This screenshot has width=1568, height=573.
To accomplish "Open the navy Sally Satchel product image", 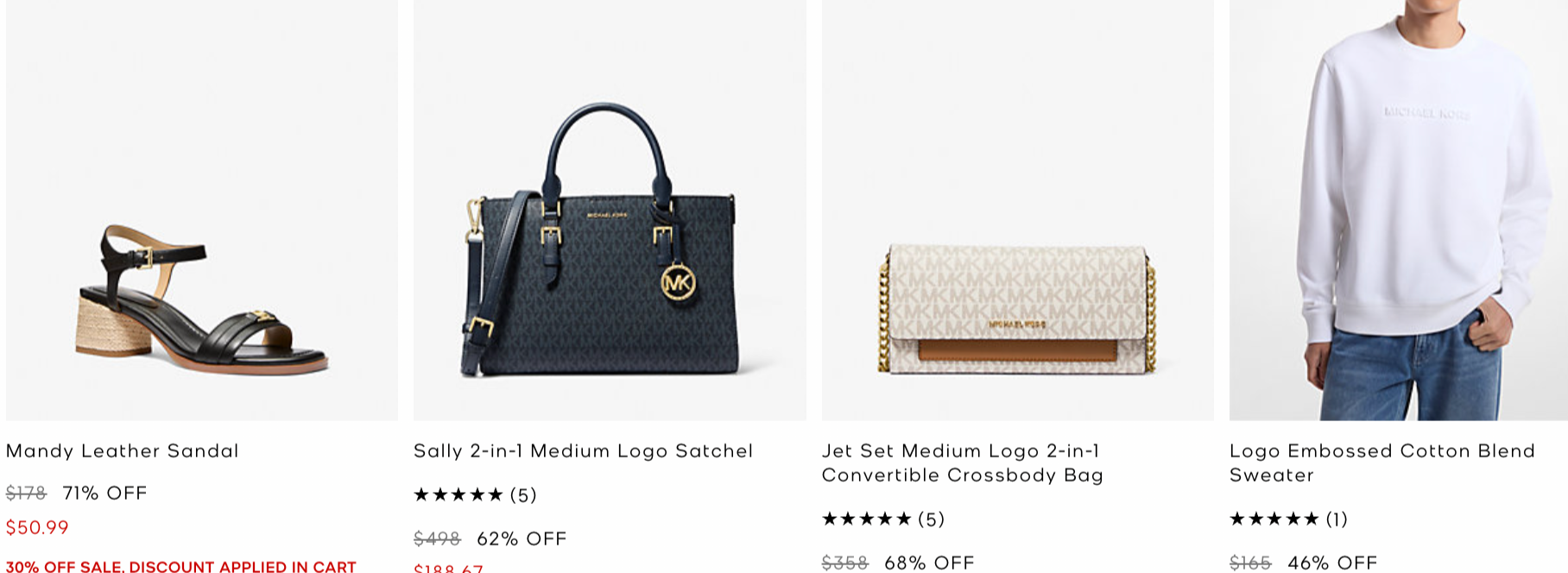I will point(610,210).
